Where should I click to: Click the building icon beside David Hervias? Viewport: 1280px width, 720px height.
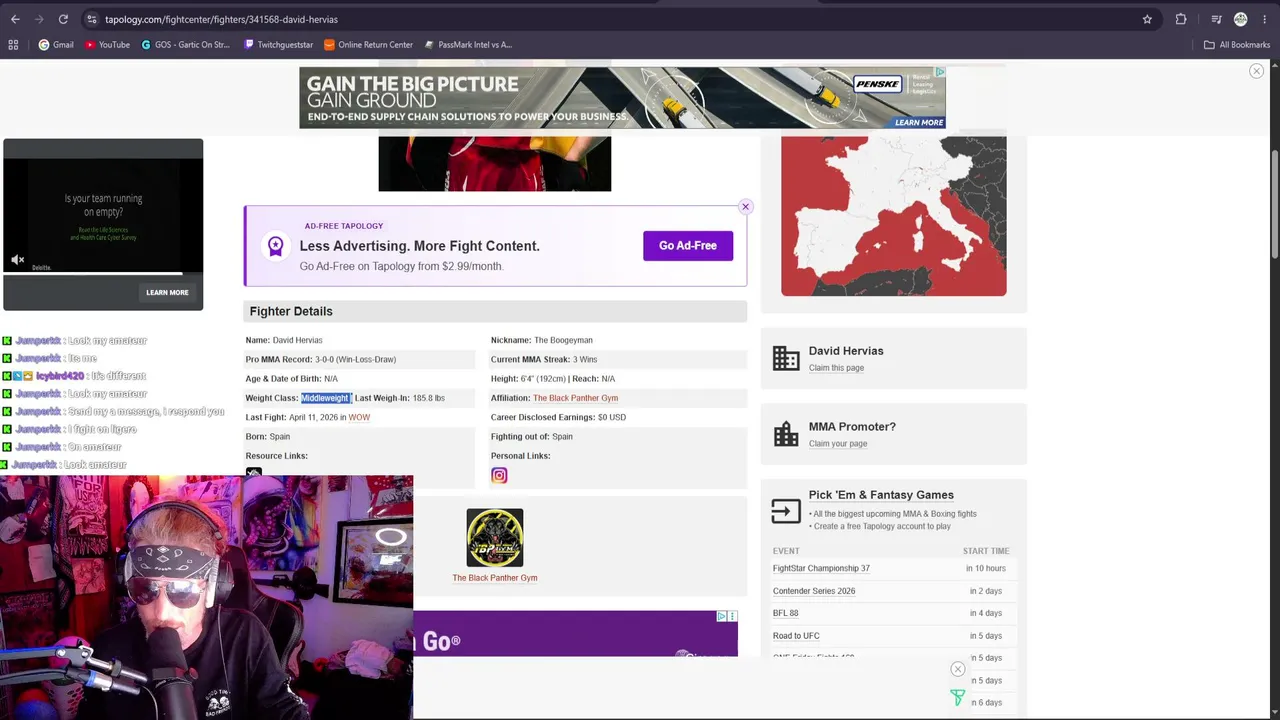tap(786, 358)
